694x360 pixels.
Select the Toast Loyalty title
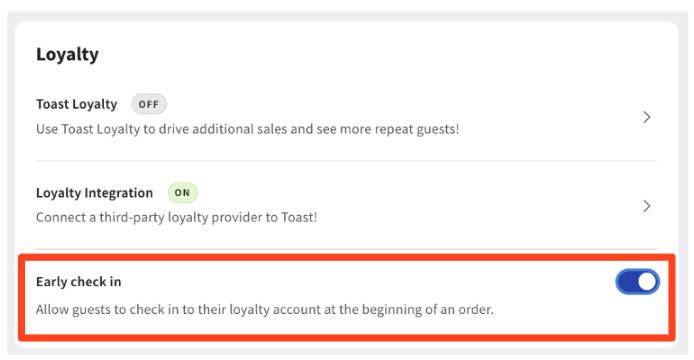(x=77, y=105)
